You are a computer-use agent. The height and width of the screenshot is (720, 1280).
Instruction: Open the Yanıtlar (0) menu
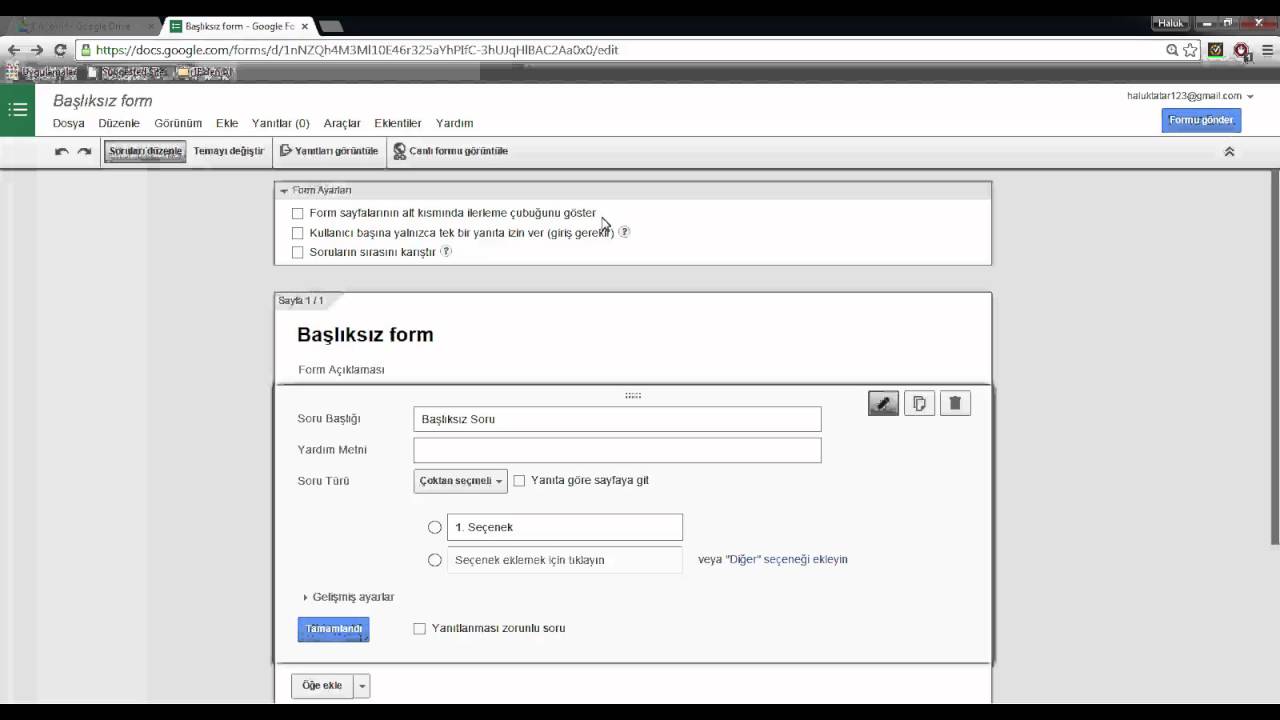pos(281,123)
